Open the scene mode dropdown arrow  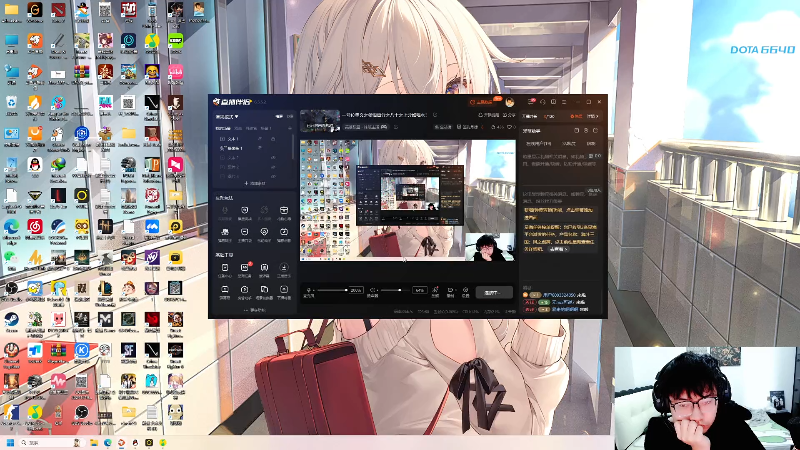coord(237,116)
